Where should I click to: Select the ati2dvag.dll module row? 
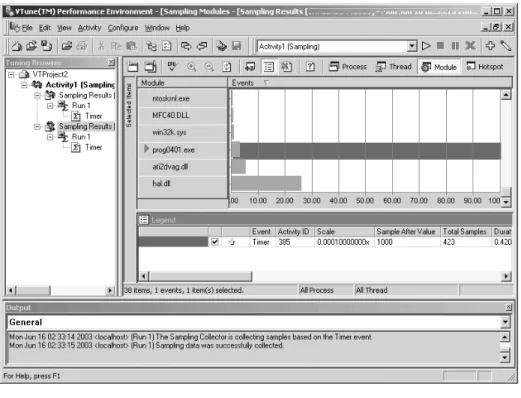point(183,167)
